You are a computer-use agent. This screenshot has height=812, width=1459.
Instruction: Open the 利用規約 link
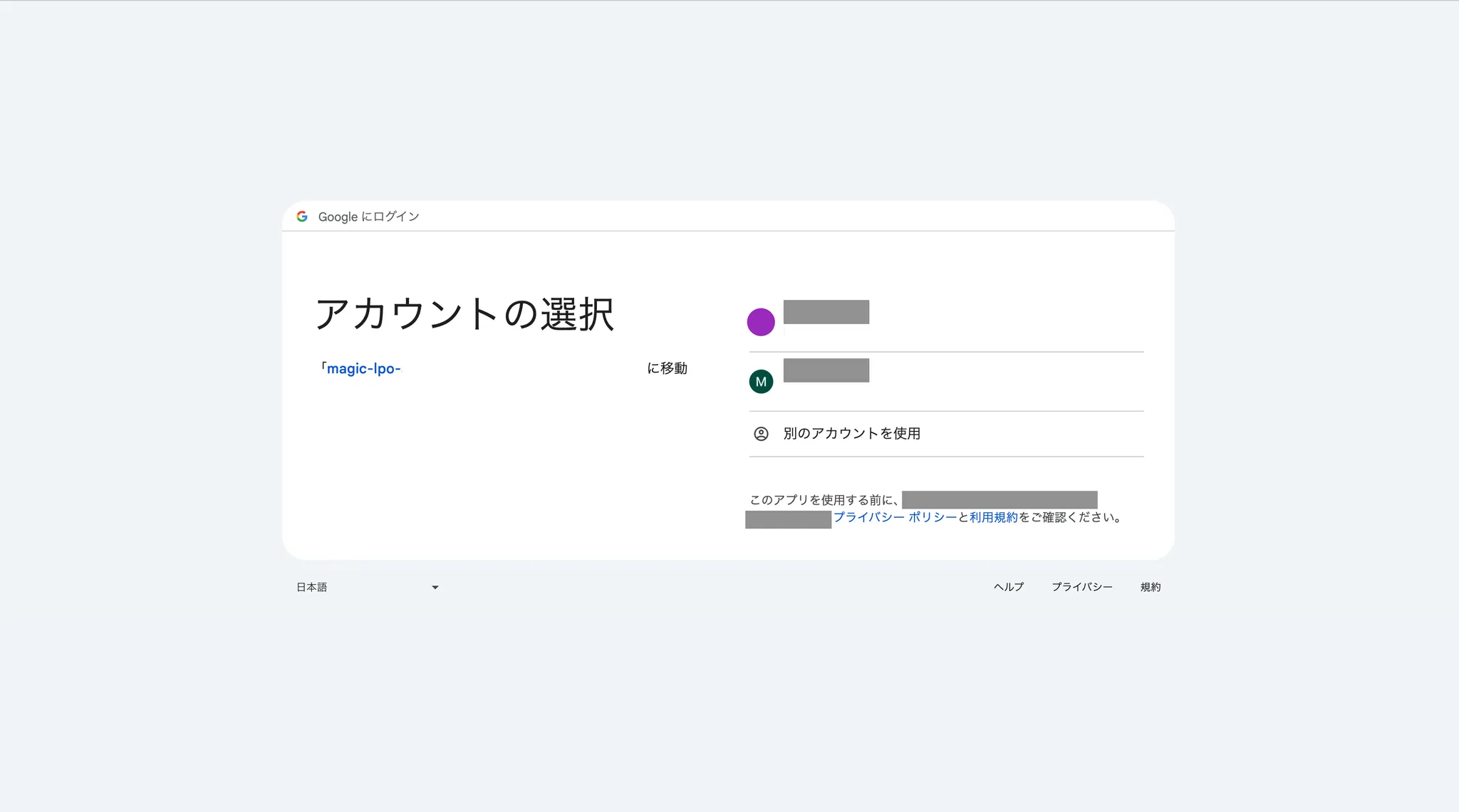993,518
